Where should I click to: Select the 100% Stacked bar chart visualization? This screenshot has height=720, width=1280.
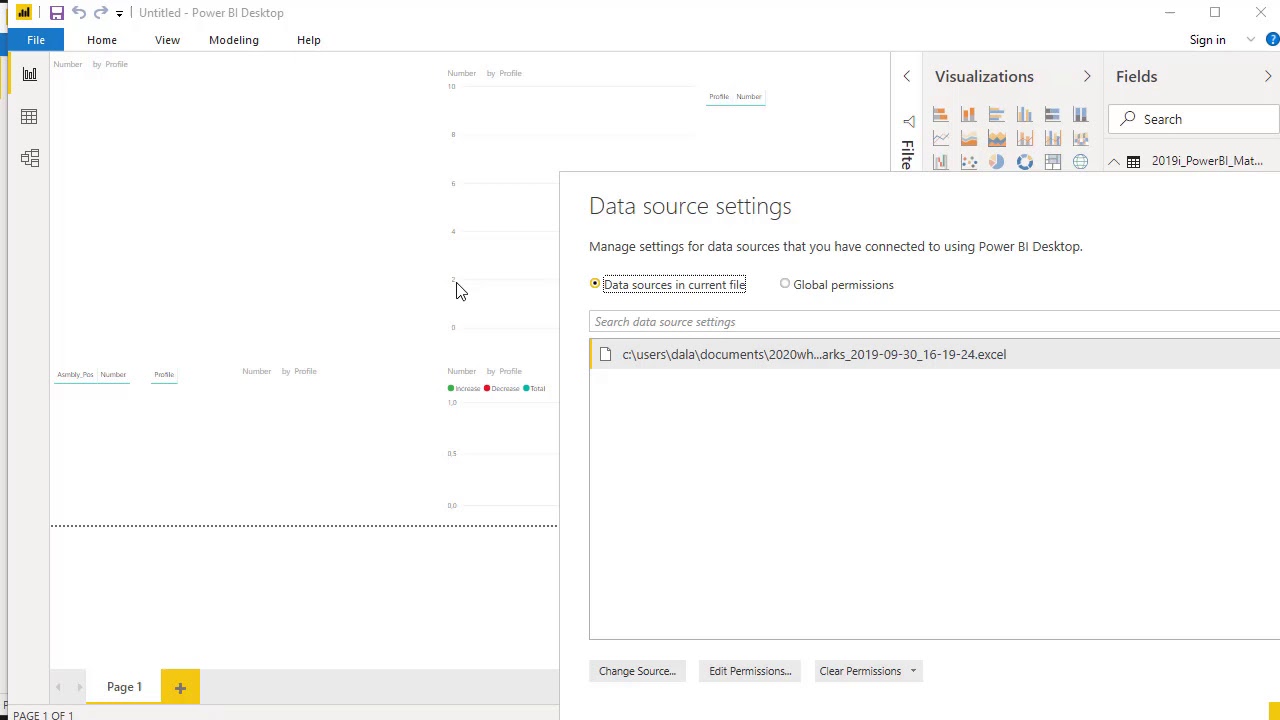pos(1052,115)
